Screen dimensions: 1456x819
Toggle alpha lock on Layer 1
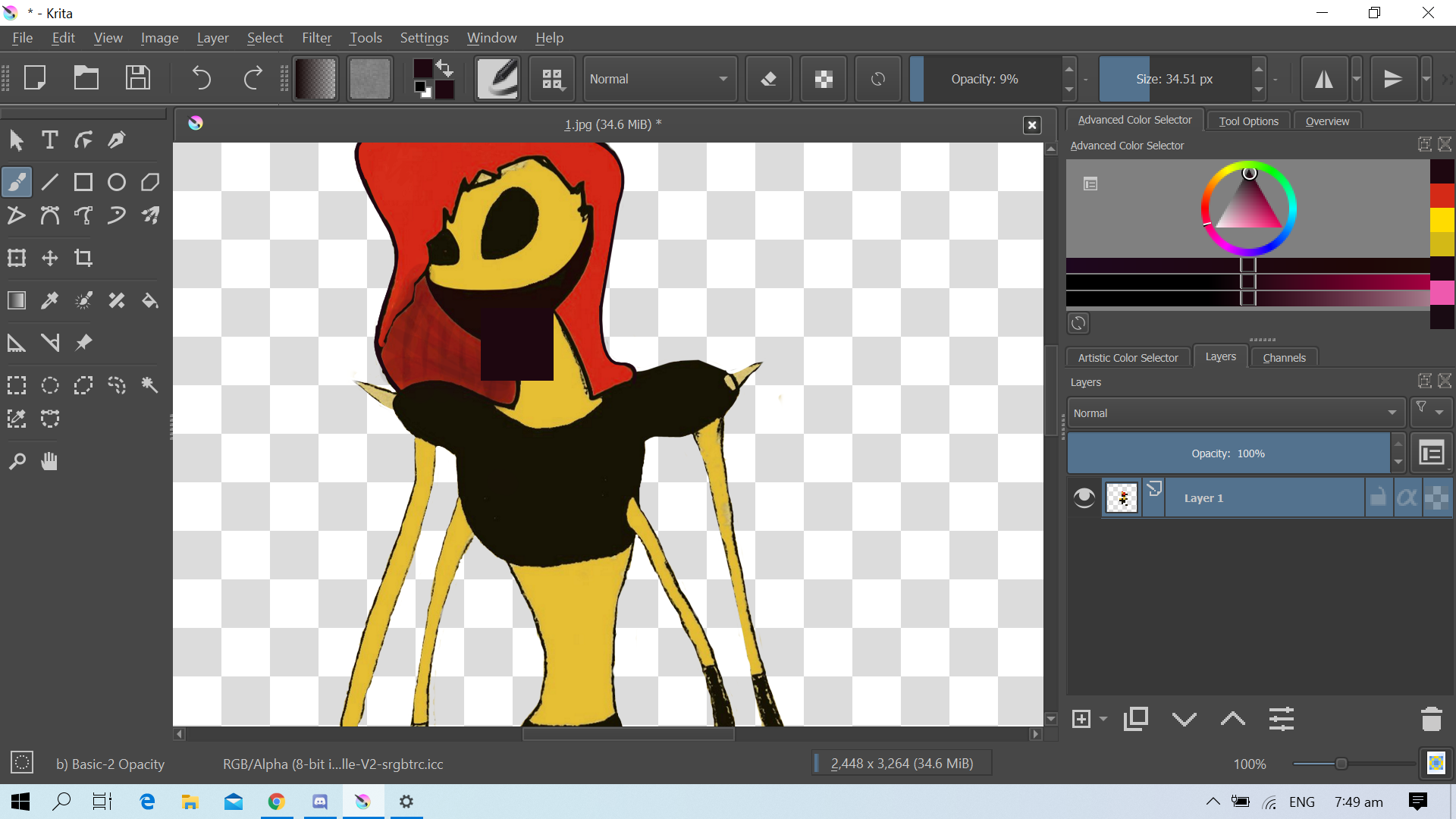1437,497
